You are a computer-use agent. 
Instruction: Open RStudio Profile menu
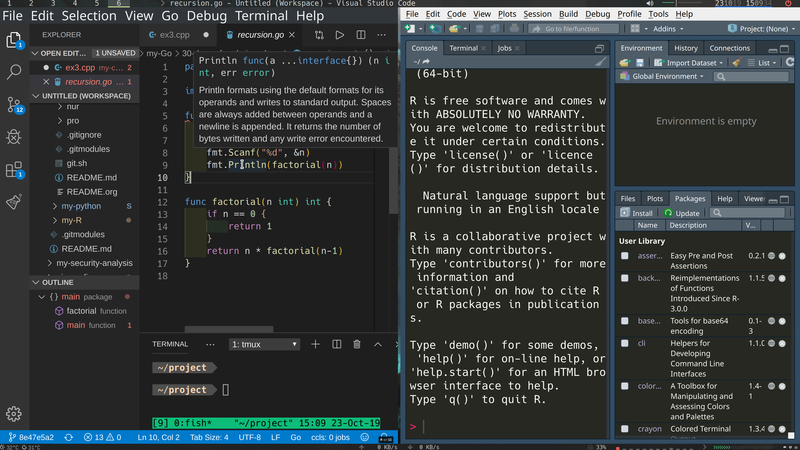(x=629, y=14)
